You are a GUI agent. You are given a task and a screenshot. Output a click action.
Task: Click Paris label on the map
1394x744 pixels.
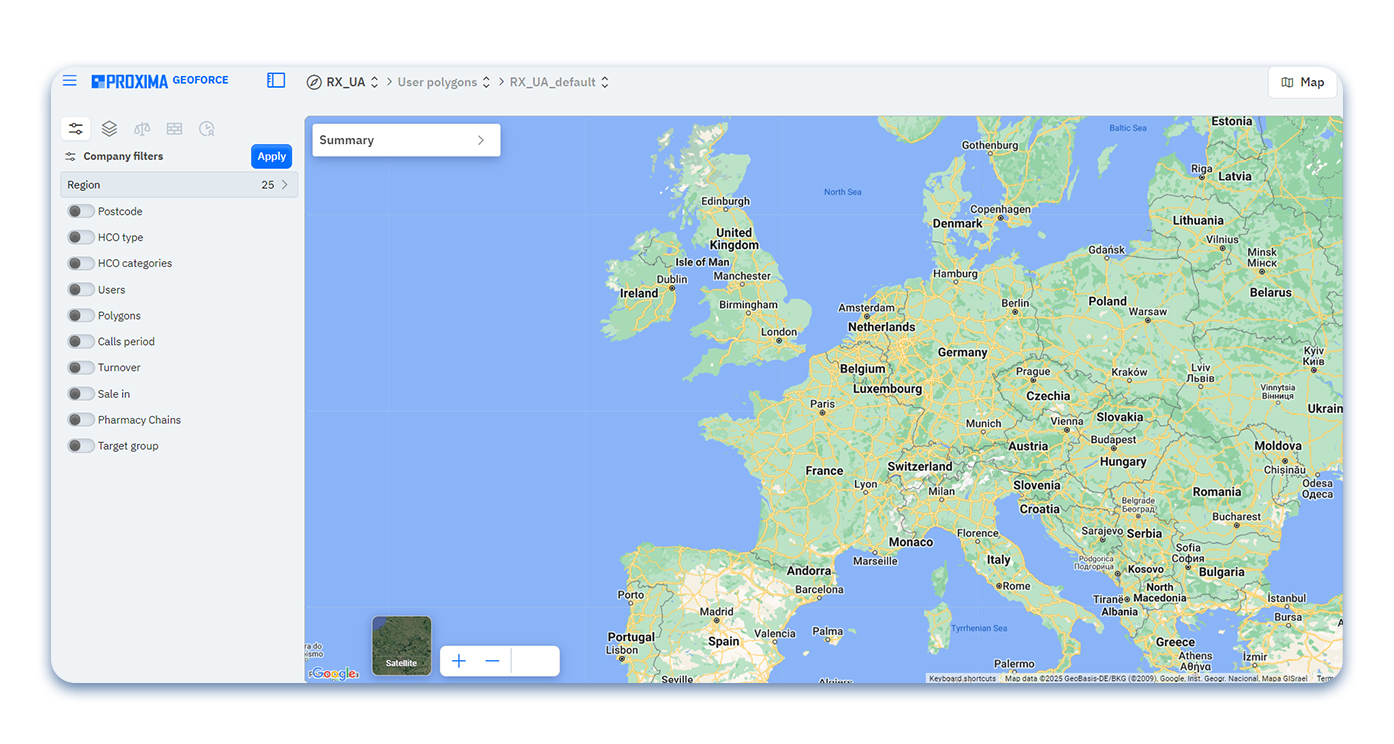(822, 405)
